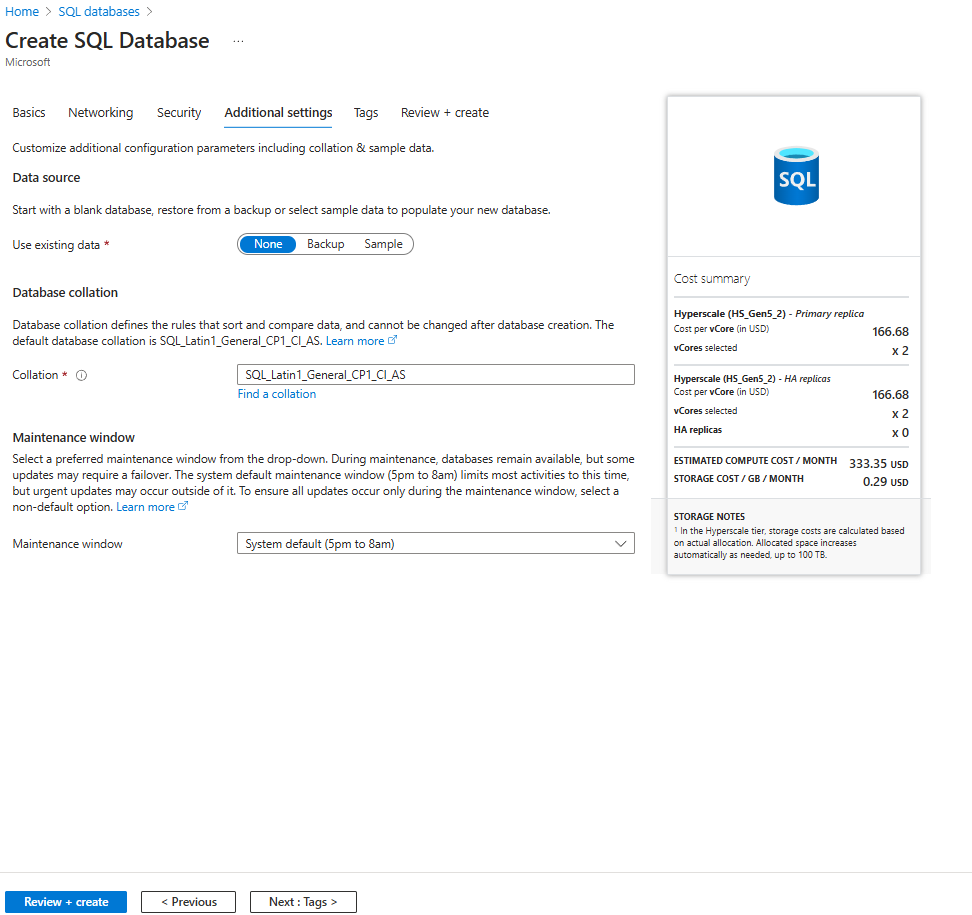Open the Review + create tab
Viewport: 972px width, 915px height.
[444, 113]
